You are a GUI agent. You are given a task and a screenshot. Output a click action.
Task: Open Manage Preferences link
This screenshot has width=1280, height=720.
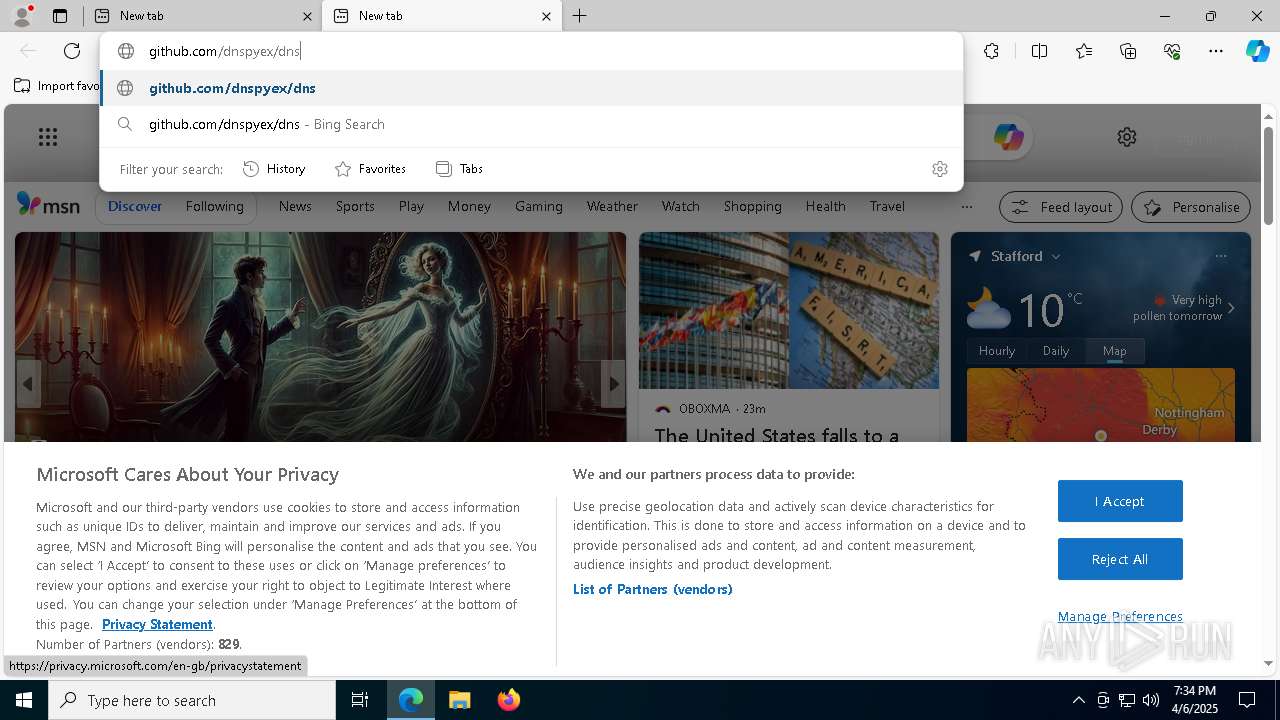1120,616
